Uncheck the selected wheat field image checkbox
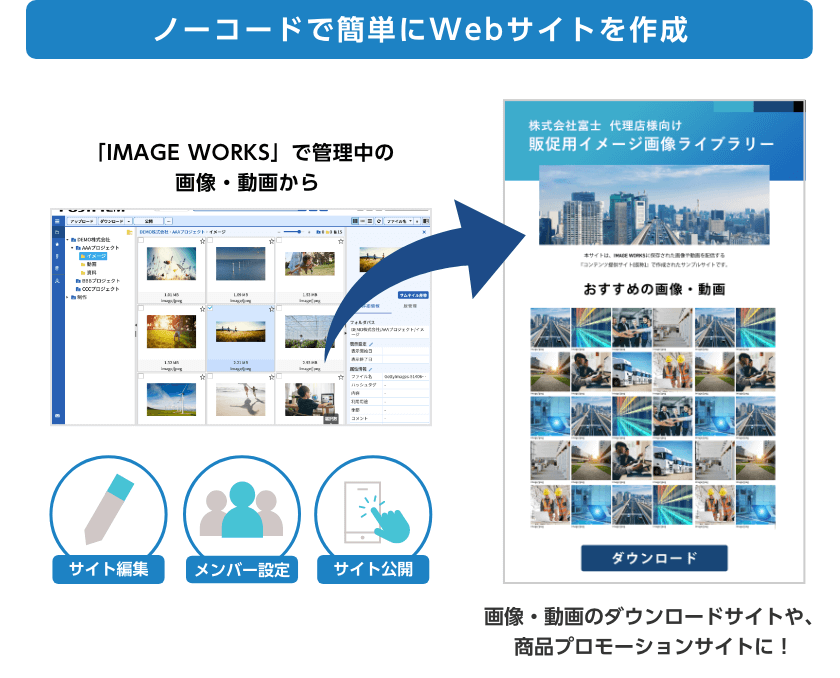840x678 pixels. (210, 310)
